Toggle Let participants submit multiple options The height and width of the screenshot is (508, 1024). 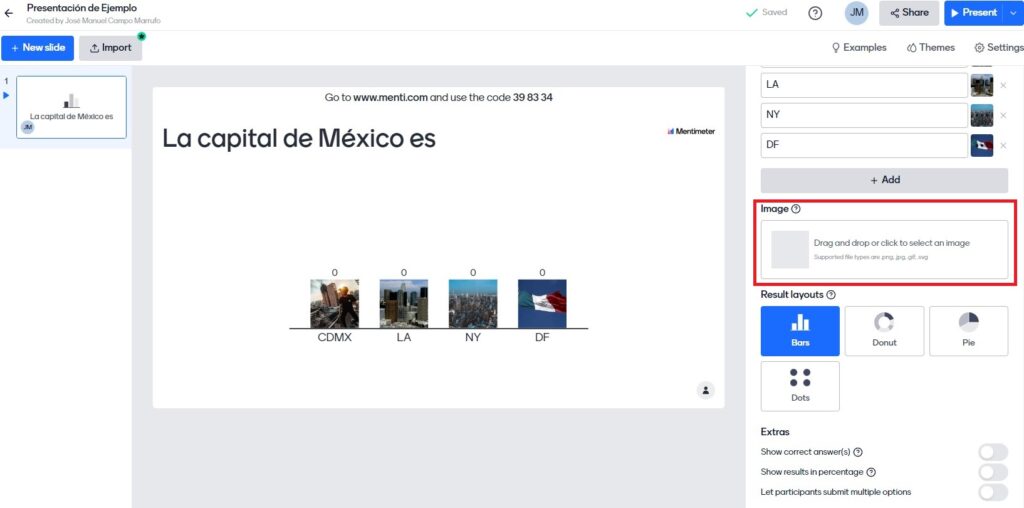[992, 492]
